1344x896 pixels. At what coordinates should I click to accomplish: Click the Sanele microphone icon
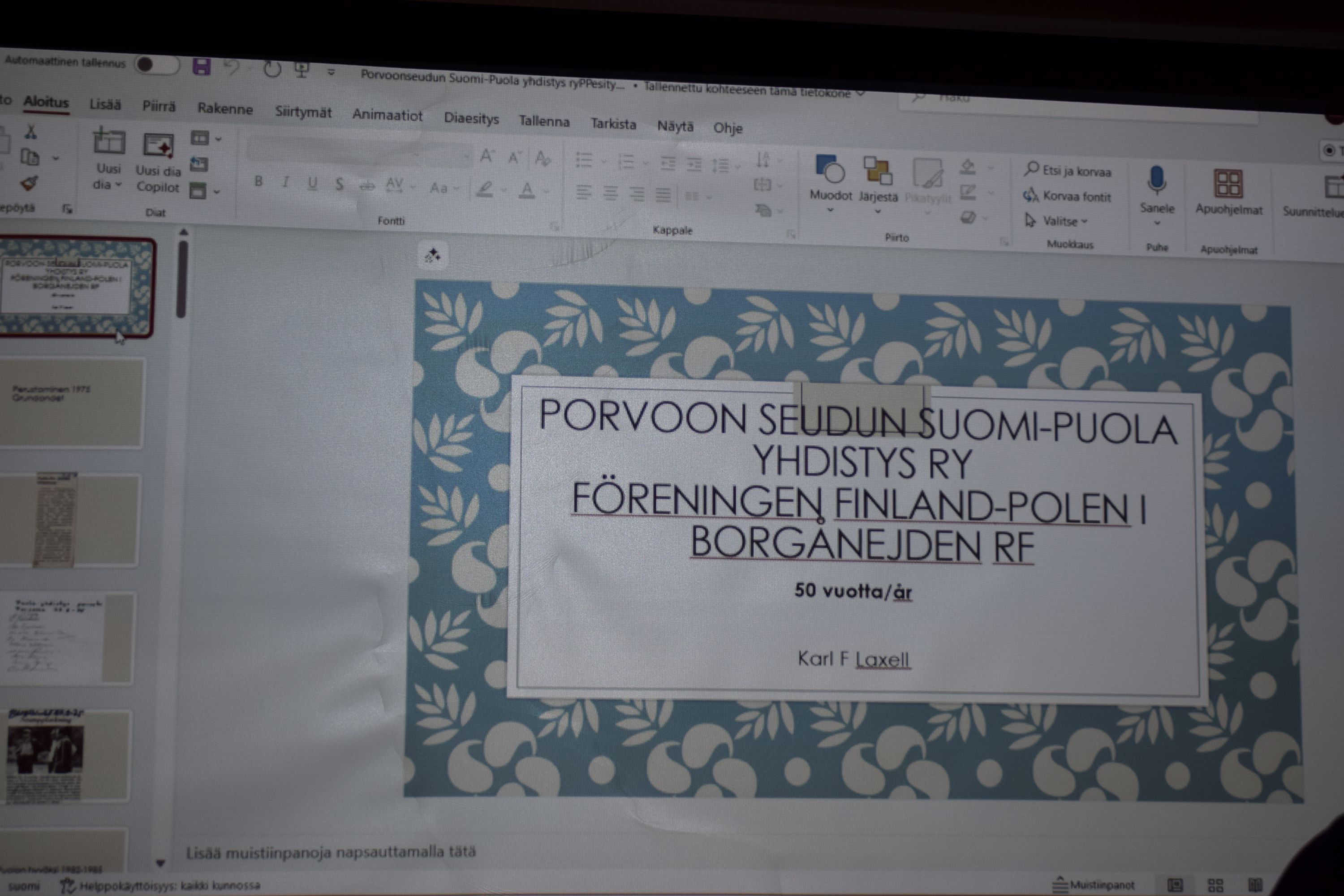[1157, 180]
